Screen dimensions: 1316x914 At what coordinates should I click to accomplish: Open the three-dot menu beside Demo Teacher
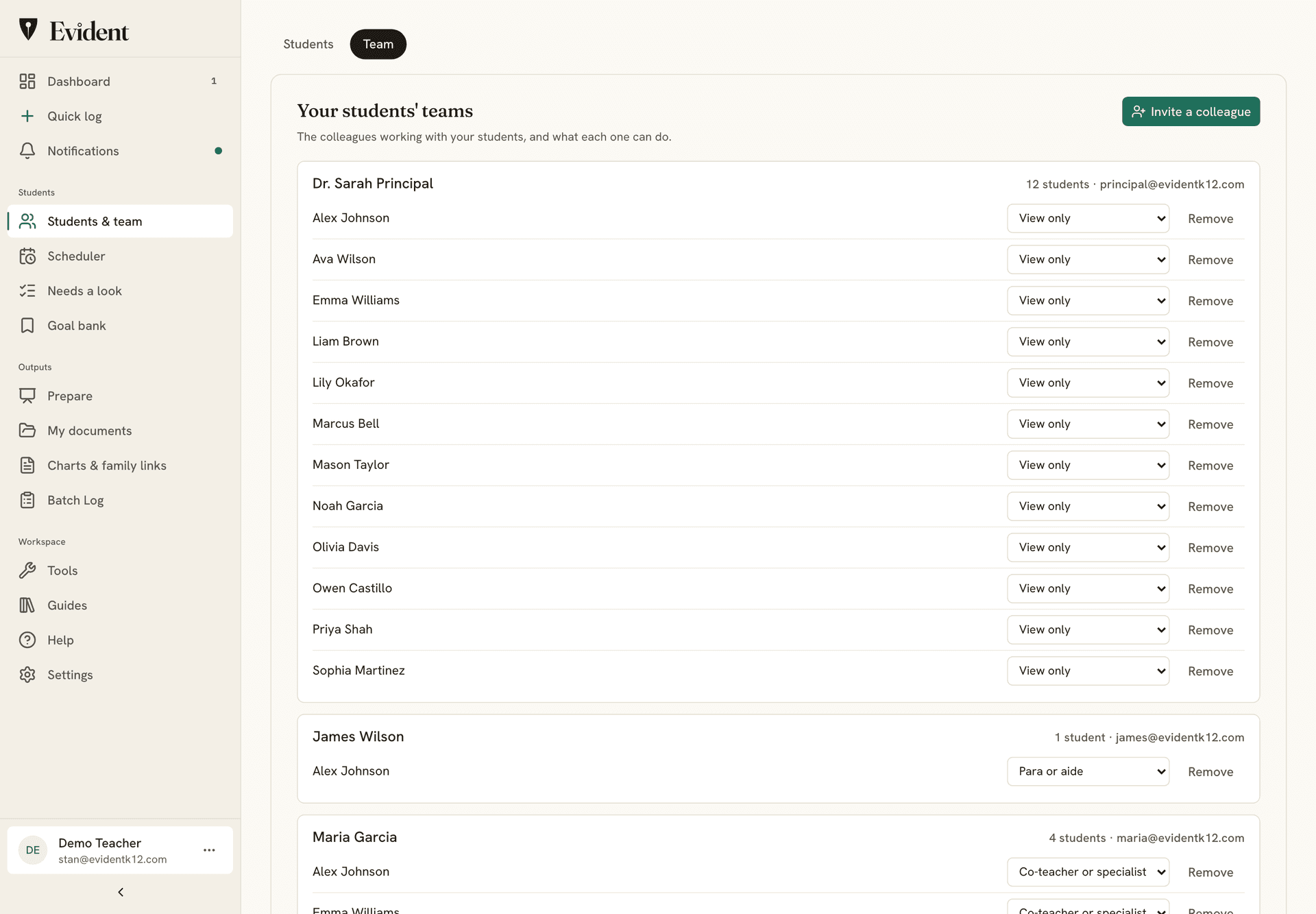[209, 850]
